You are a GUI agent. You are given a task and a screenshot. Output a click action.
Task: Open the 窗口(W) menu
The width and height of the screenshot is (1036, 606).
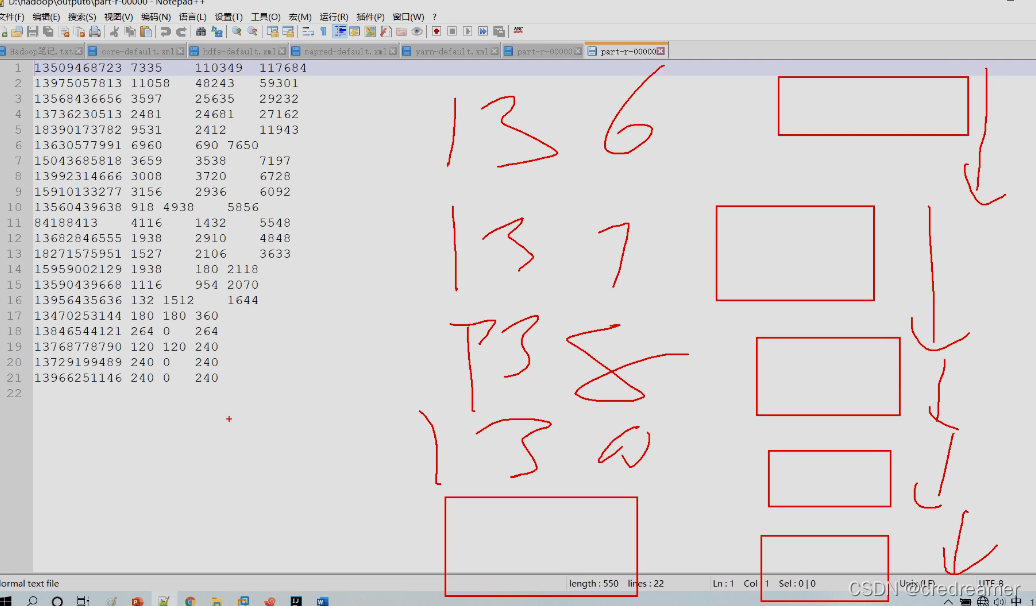(x=408, y=17)
